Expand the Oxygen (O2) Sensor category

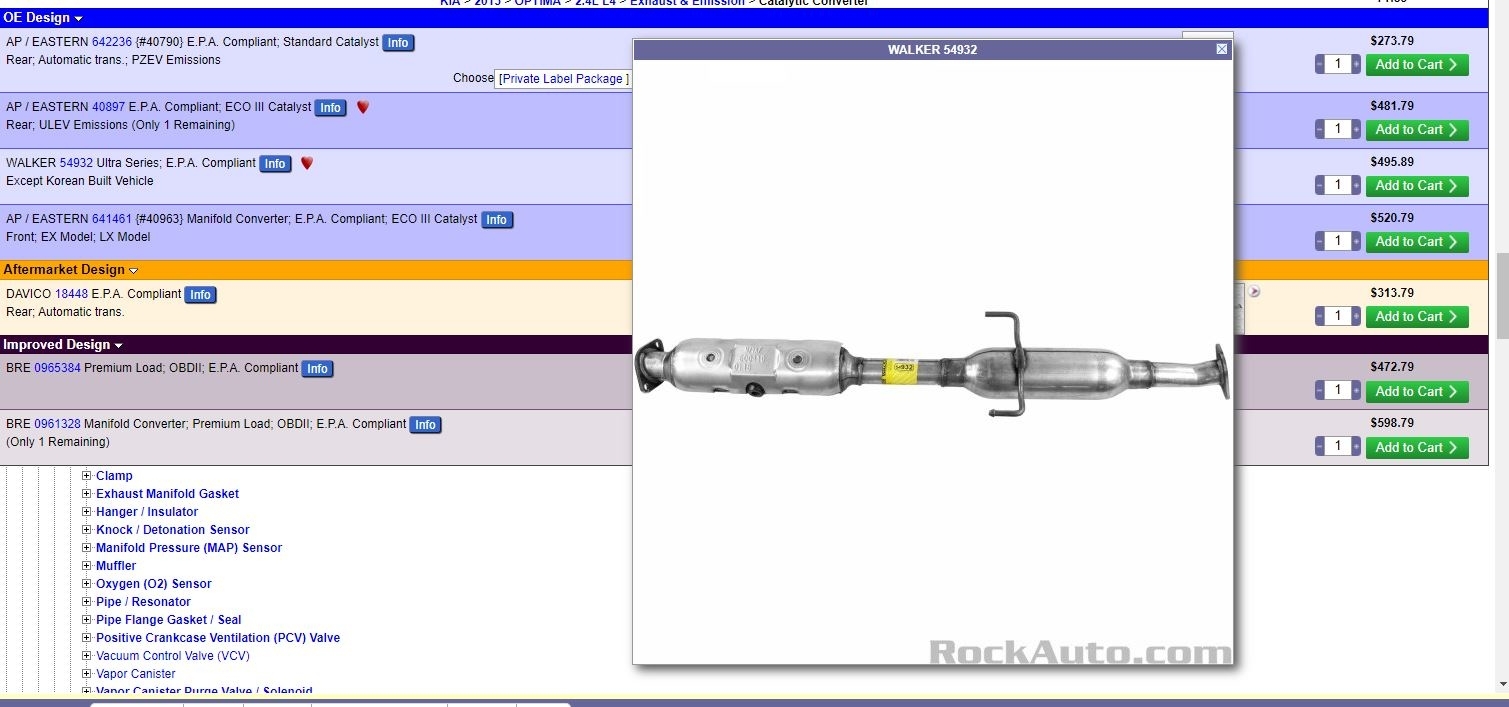tap(87, 584)
